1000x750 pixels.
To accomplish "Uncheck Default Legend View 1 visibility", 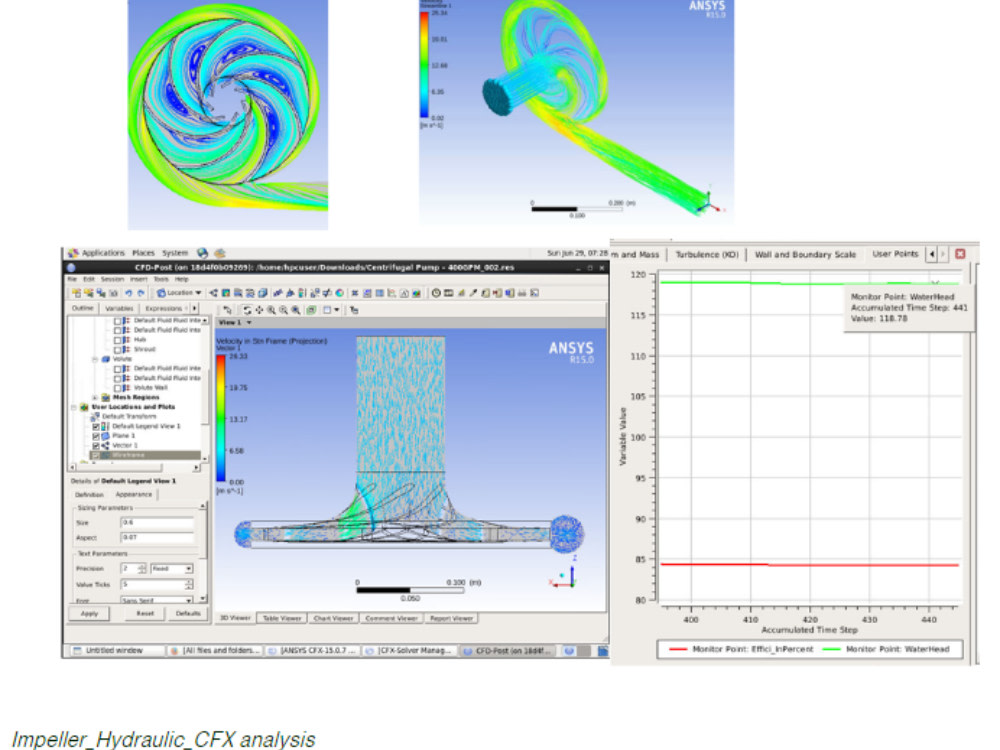I will click(x=96, y=426).
